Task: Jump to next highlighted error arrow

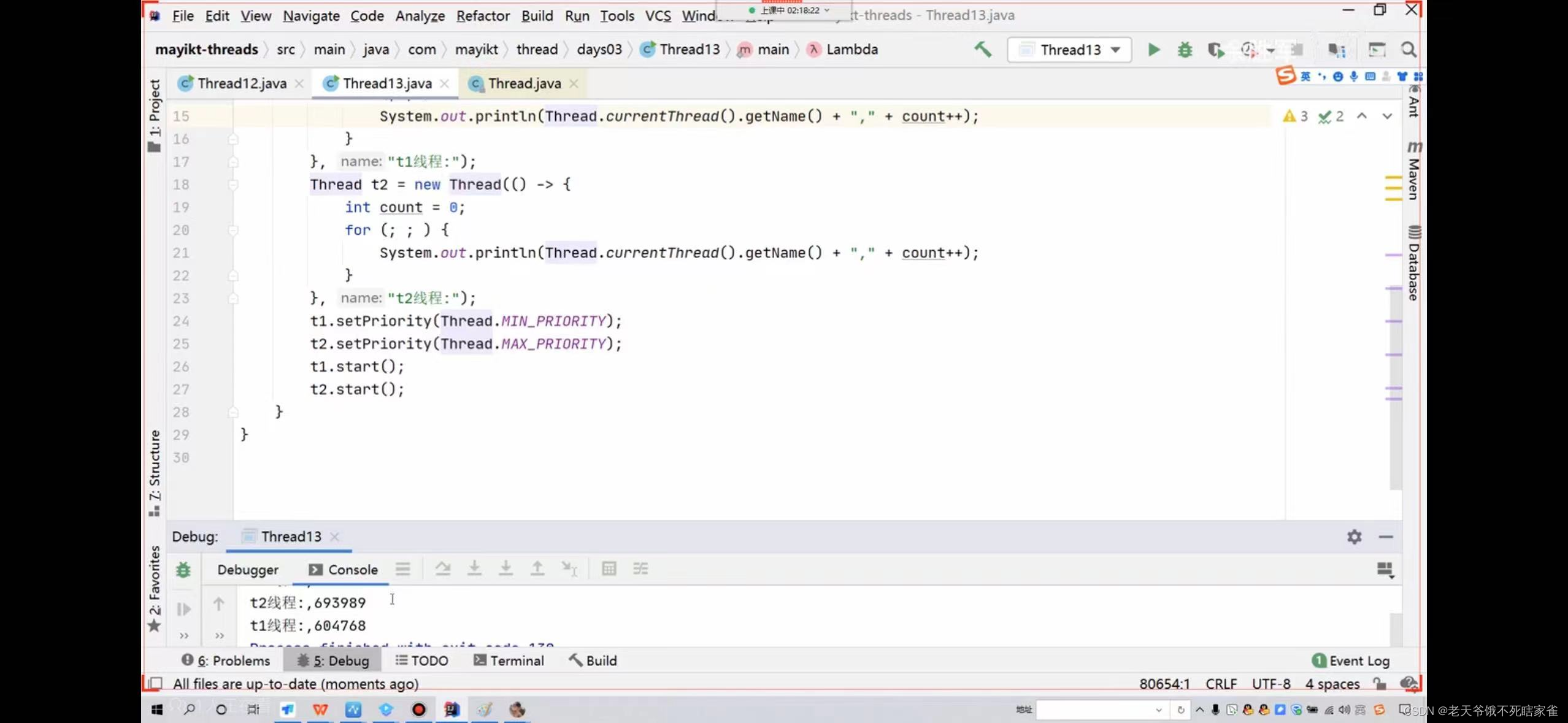Action: pyautogui.click(x=1387, y=116)
